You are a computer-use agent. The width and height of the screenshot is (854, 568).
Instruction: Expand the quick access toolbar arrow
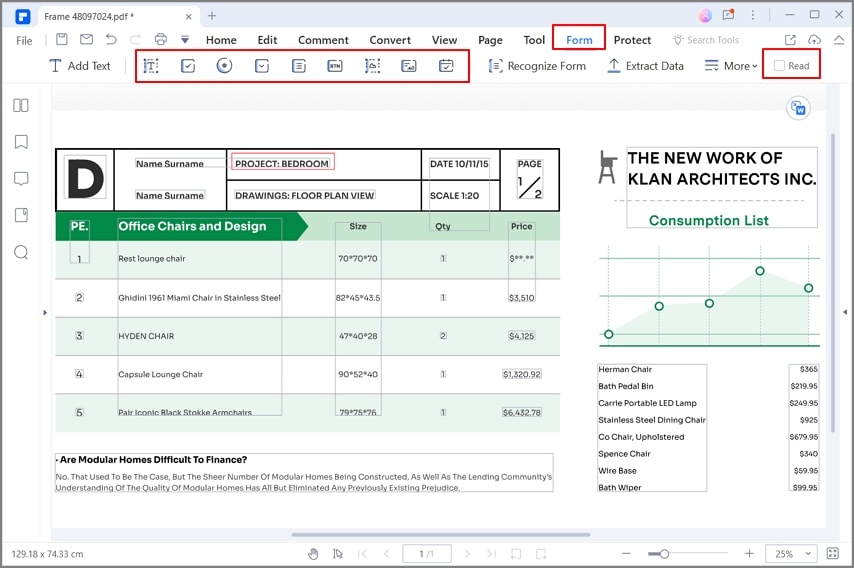click(185, 40)
